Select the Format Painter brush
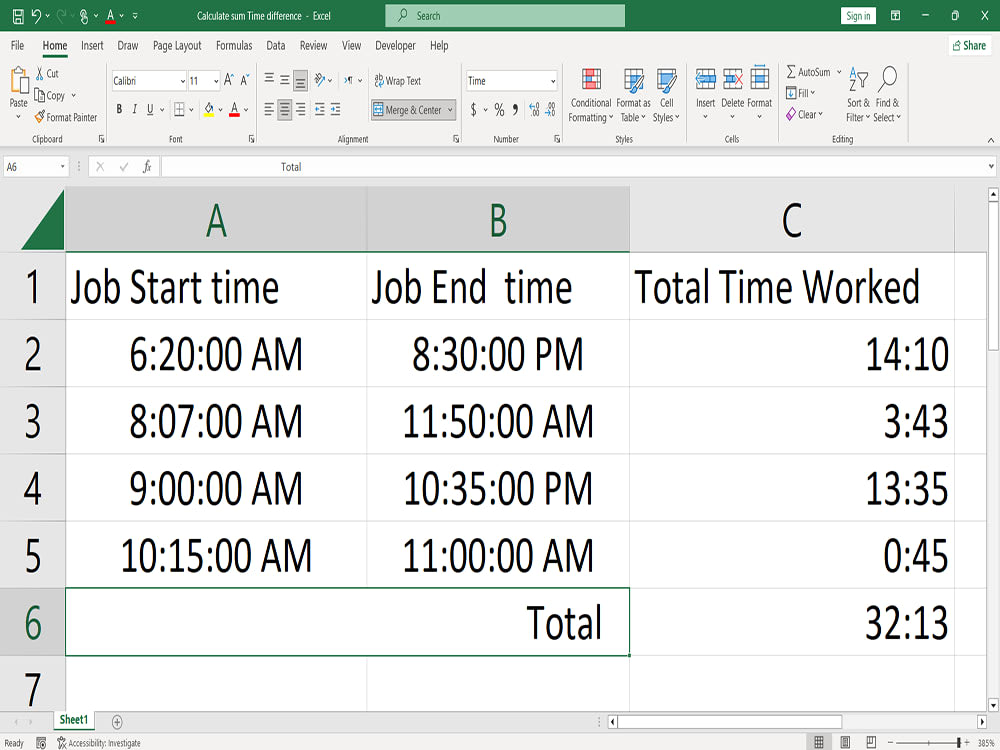 (x=40, y=117)
